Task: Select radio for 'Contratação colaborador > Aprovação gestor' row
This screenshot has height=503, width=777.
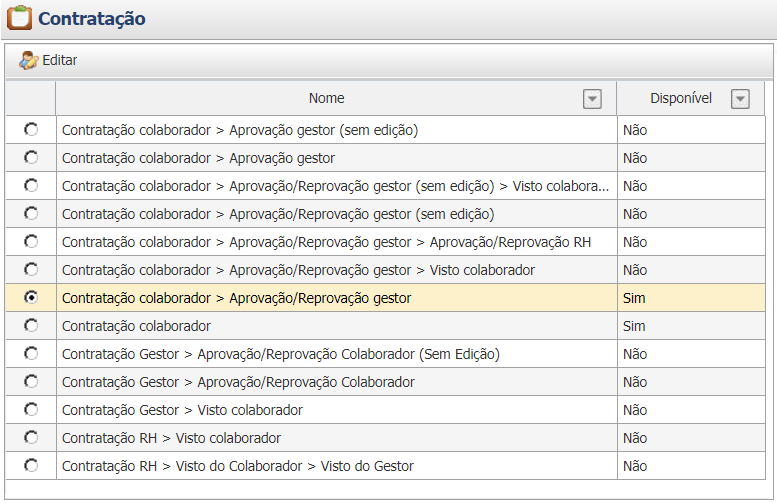Action: point(31,157)
